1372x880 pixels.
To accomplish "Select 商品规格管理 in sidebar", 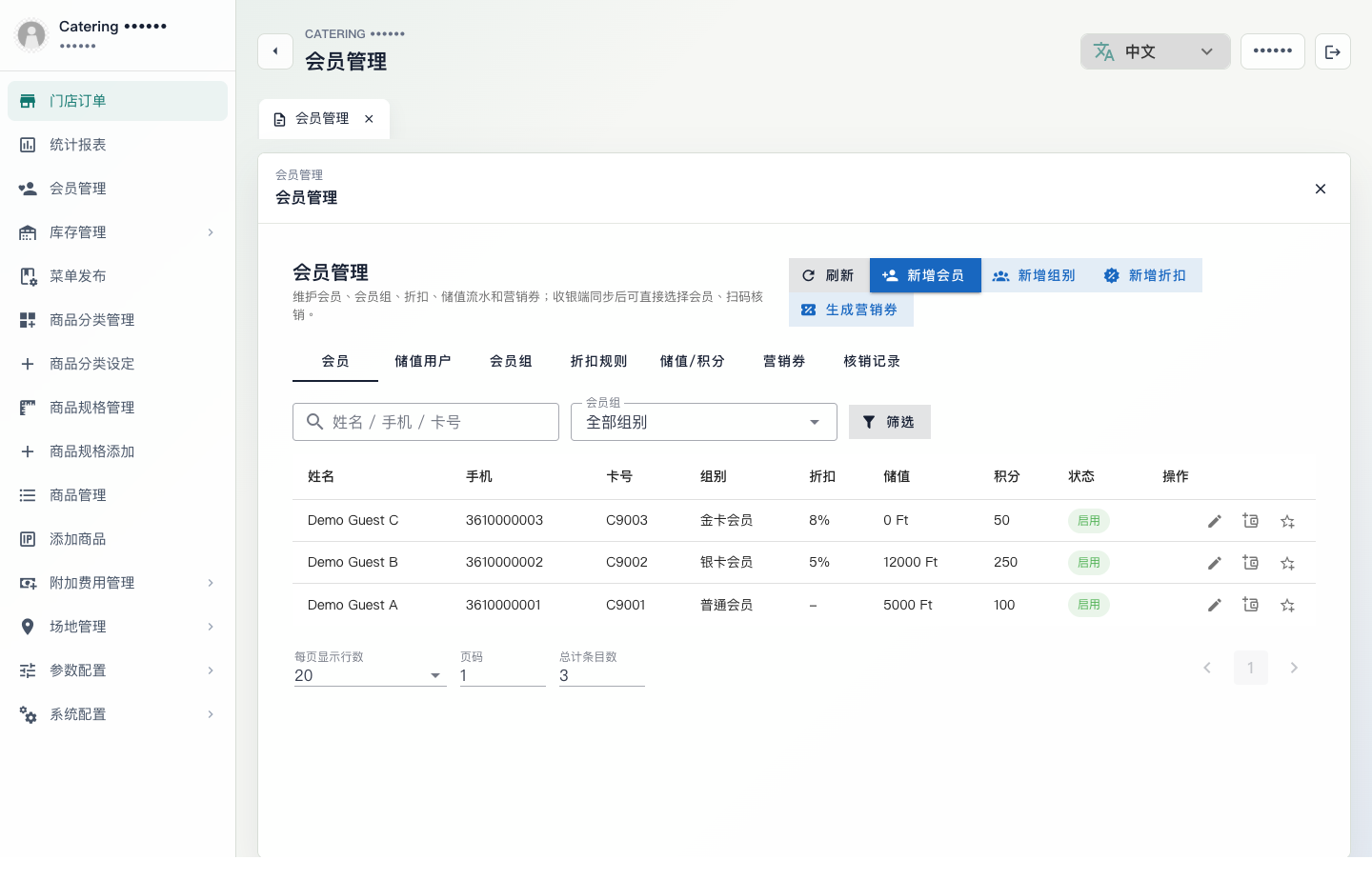I will click(x=117, y=408).
